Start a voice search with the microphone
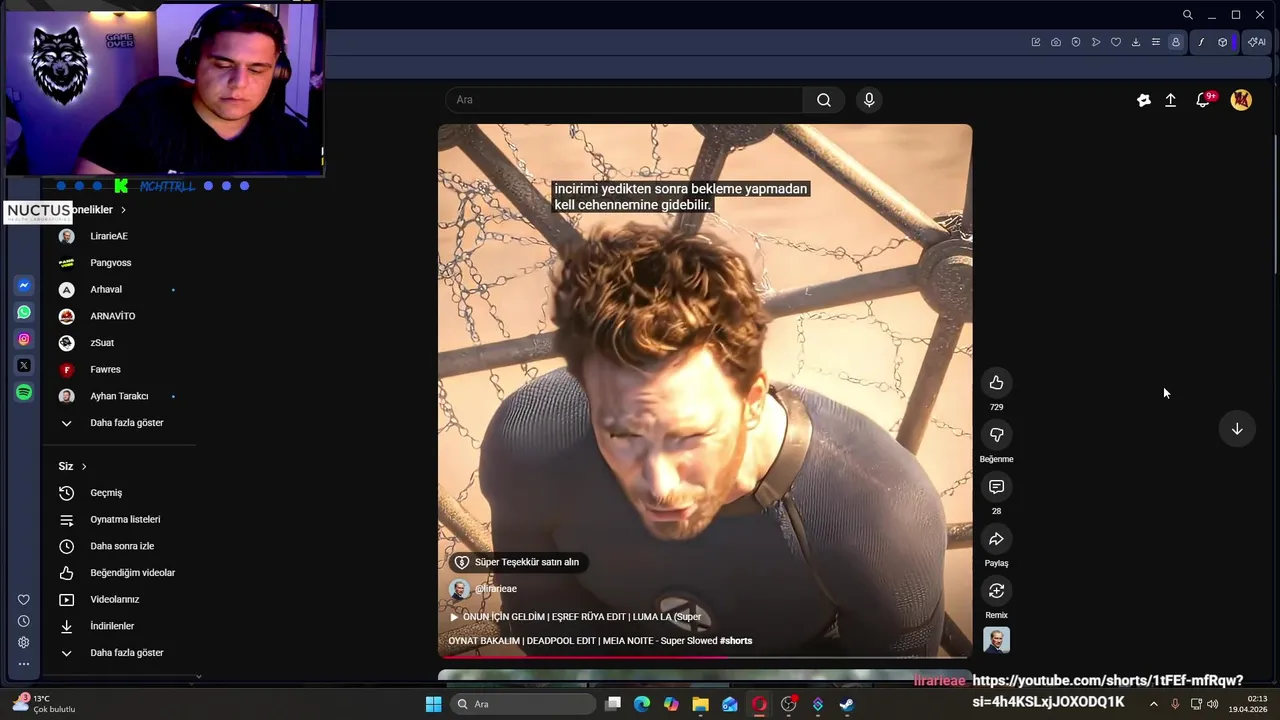 [869, 100]
